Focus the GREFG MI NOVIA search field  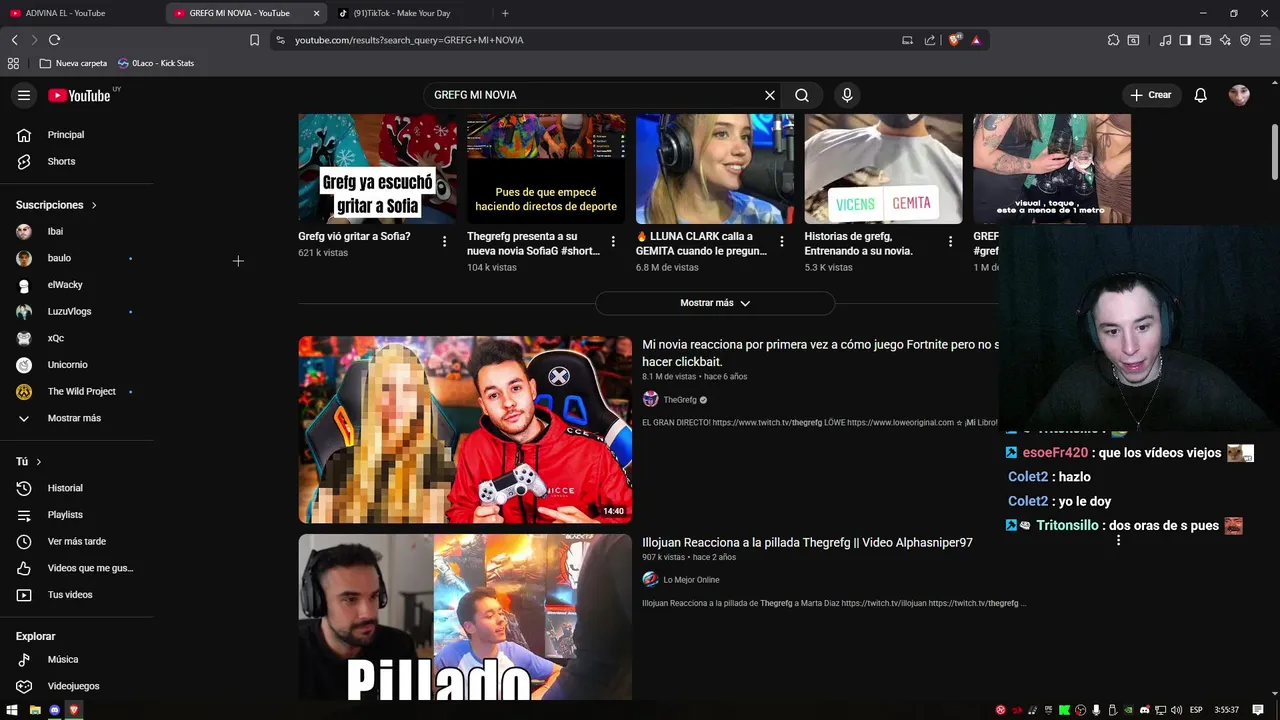[x=595, y=95]
